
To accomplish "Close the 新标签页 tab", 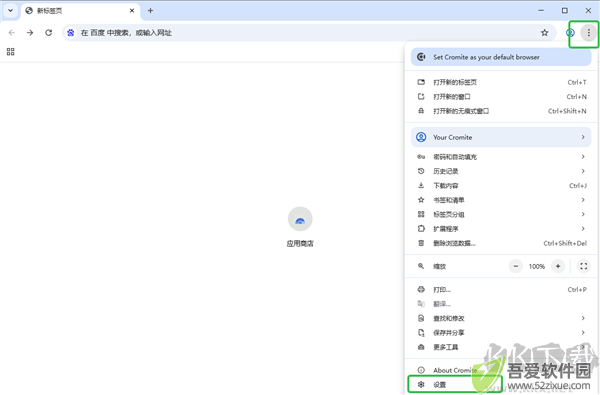I will coord(132,11).
